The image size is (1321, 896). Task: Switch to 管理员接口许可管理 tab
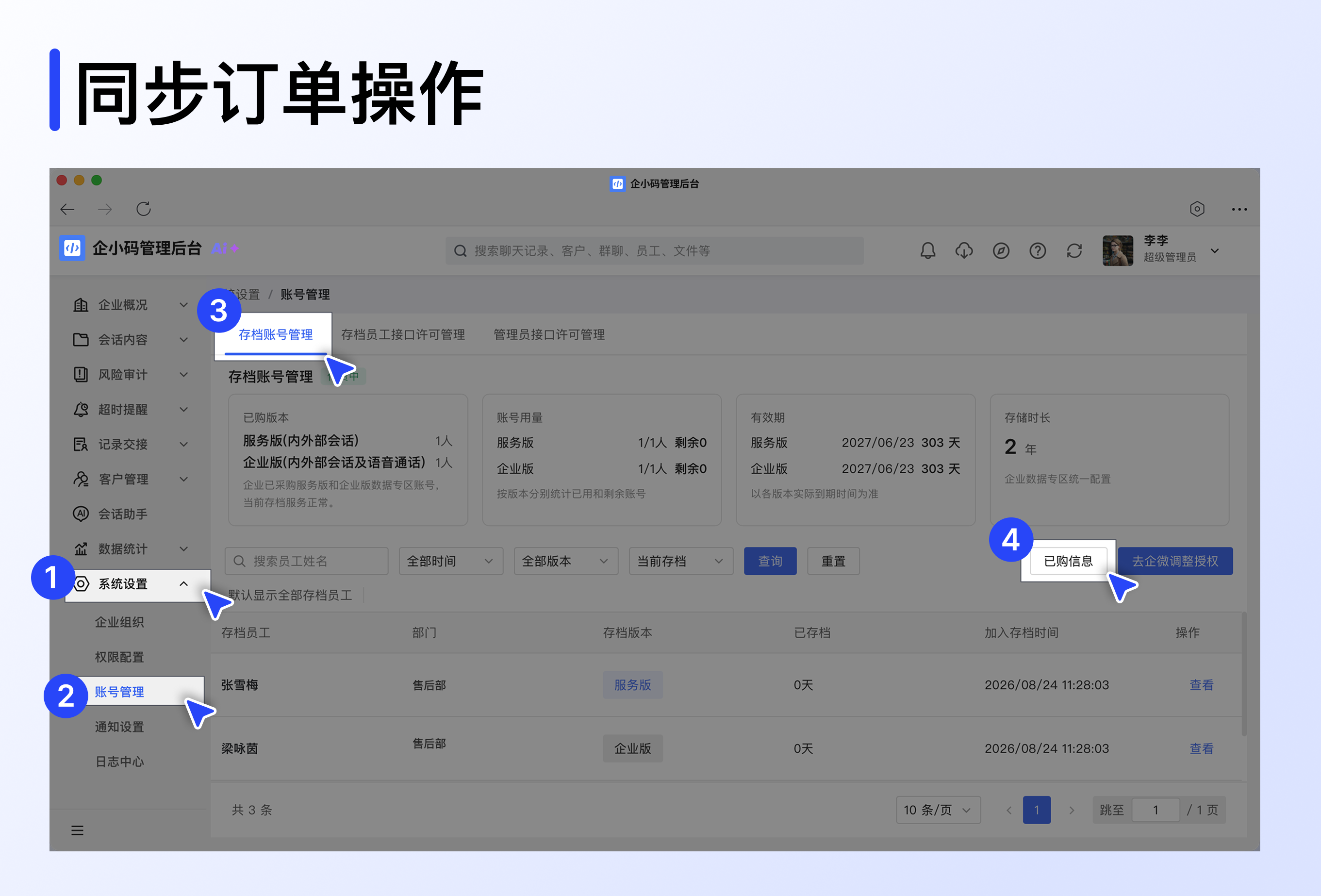[549, 334]
